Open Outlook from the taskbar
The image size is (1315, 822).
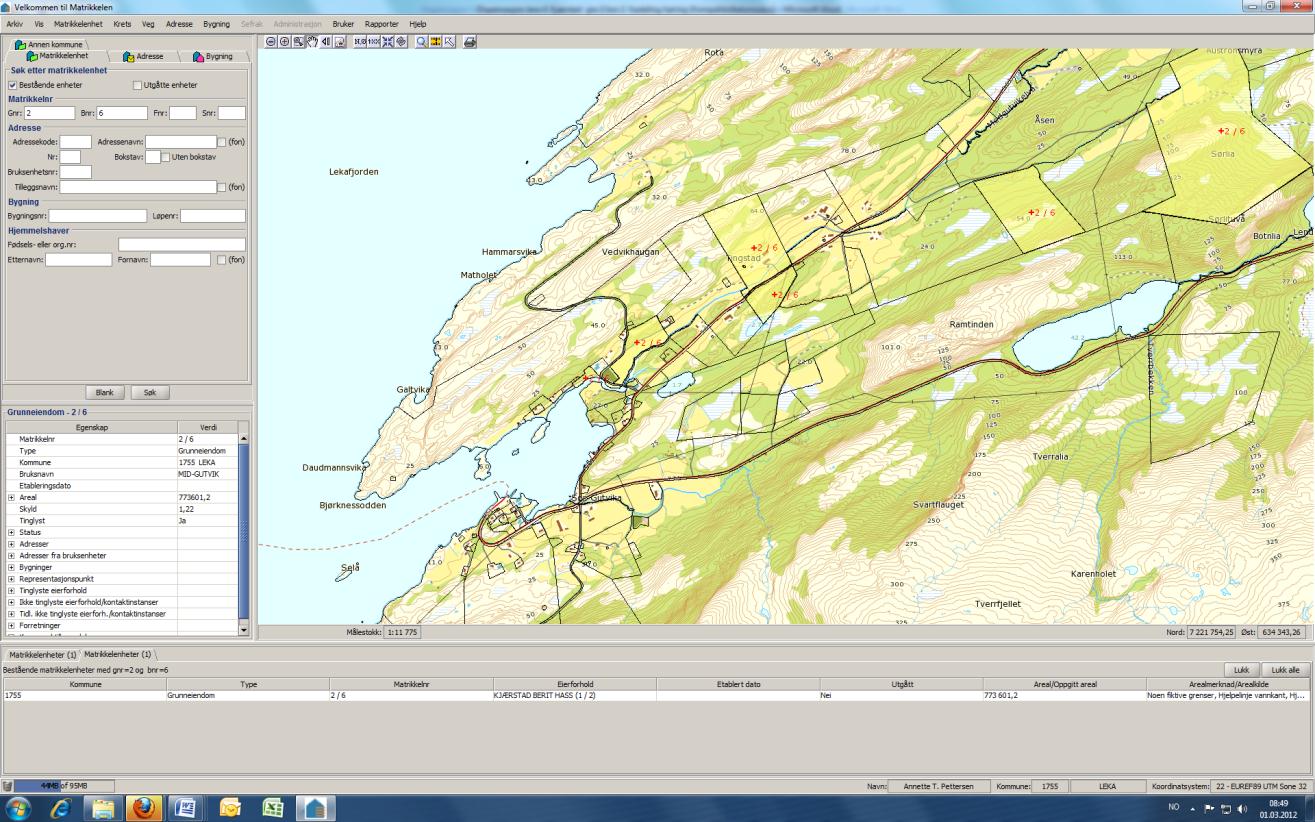tap(231, 808)
